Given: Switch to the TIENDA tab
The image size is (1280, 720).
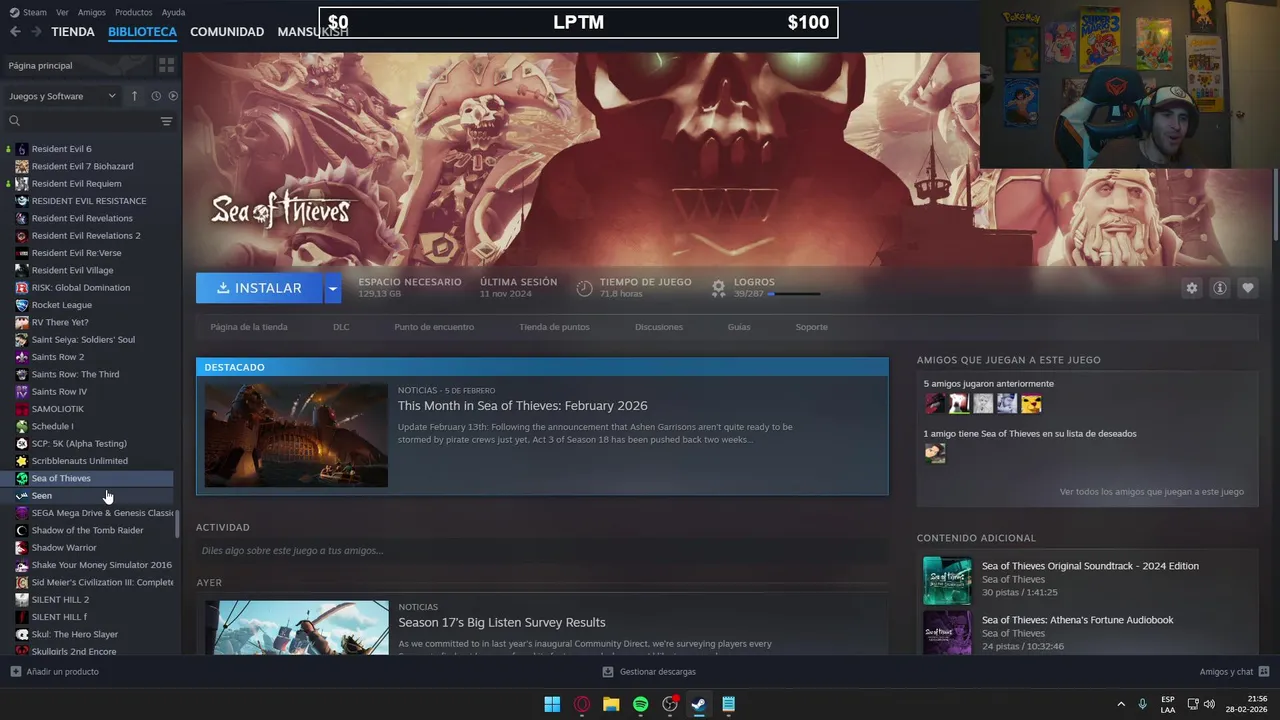Looking at the screenshot, I should (73, 32).
